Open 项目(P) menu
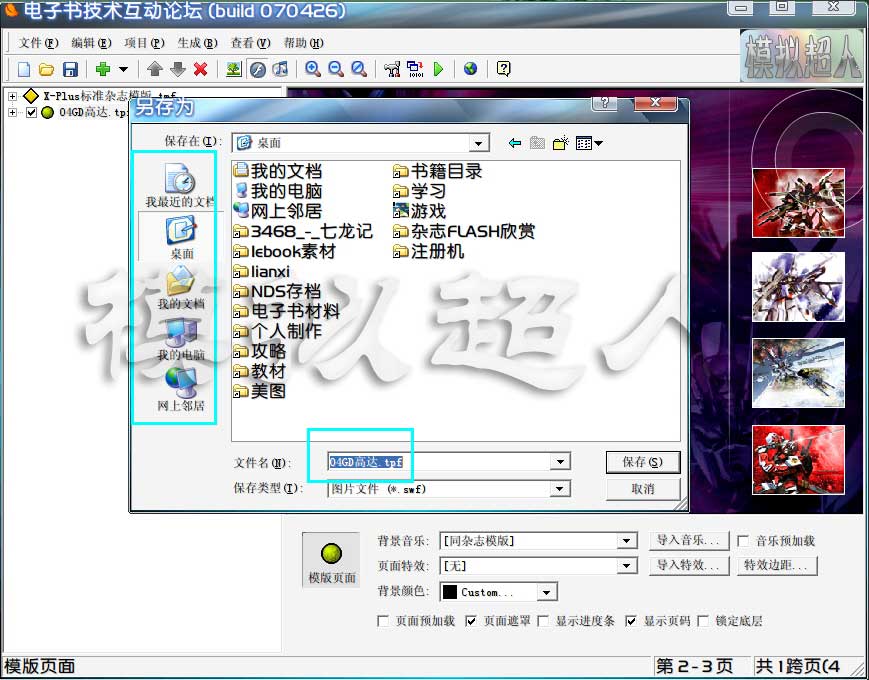Screen dimensions: 869x680 click(x=144, y=43)
